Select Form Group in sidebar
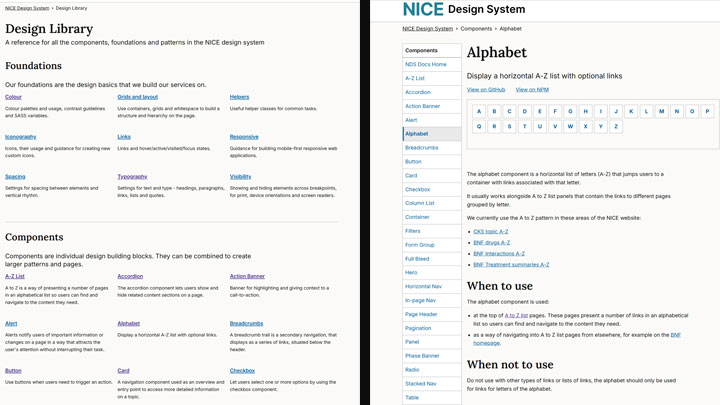The width and height of the screenshot is (720, 405). coord(432,245)
